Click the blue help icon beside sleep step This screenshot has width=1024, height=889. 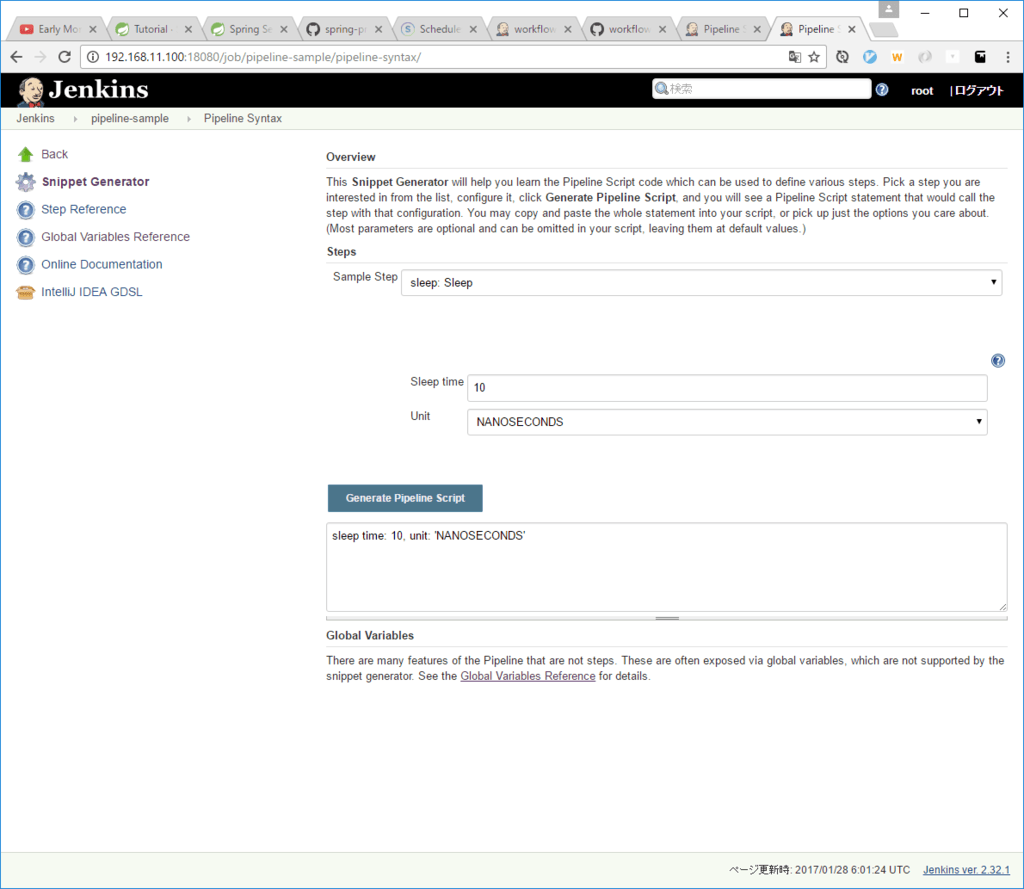tap(997, 361)
